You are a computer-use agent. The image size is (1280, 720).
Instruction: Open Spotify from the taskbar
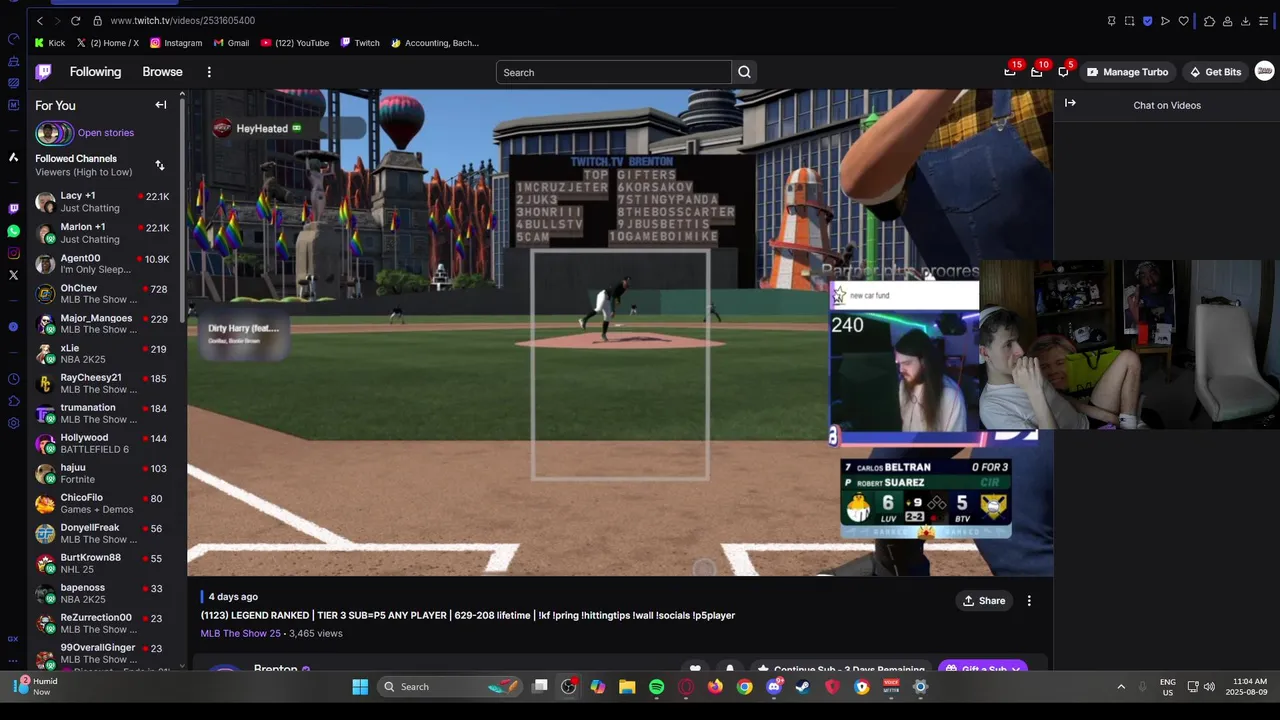point(656,687)
